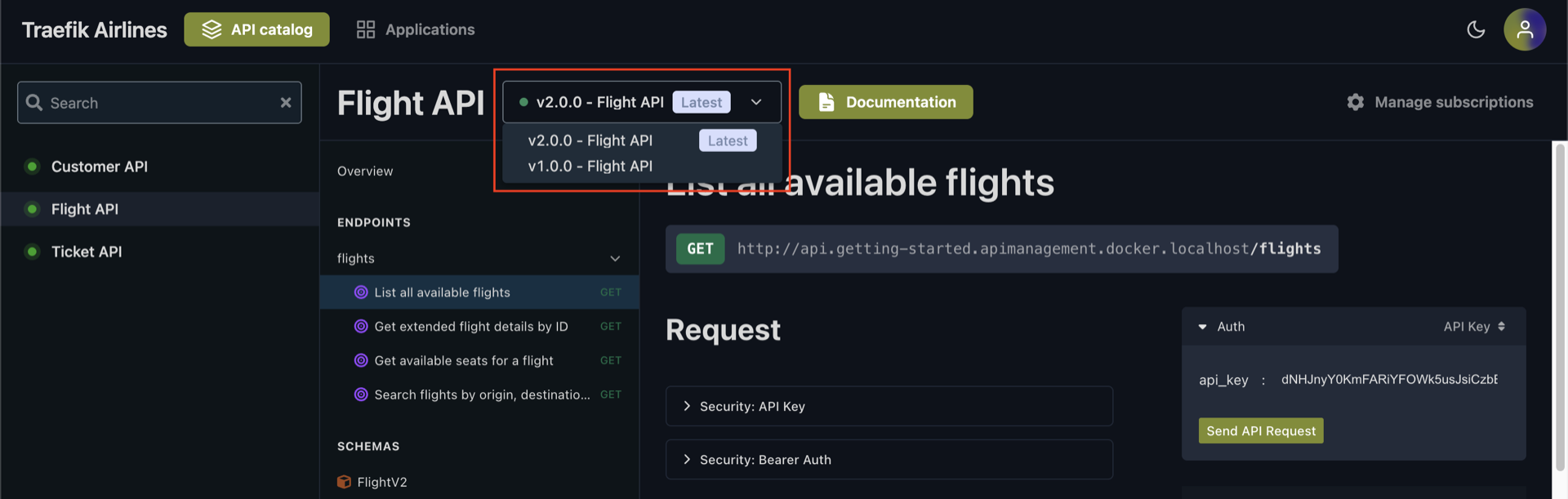Select Get available seats for a flight
This screenshot has height=499, width=1568.
point(479,360)
